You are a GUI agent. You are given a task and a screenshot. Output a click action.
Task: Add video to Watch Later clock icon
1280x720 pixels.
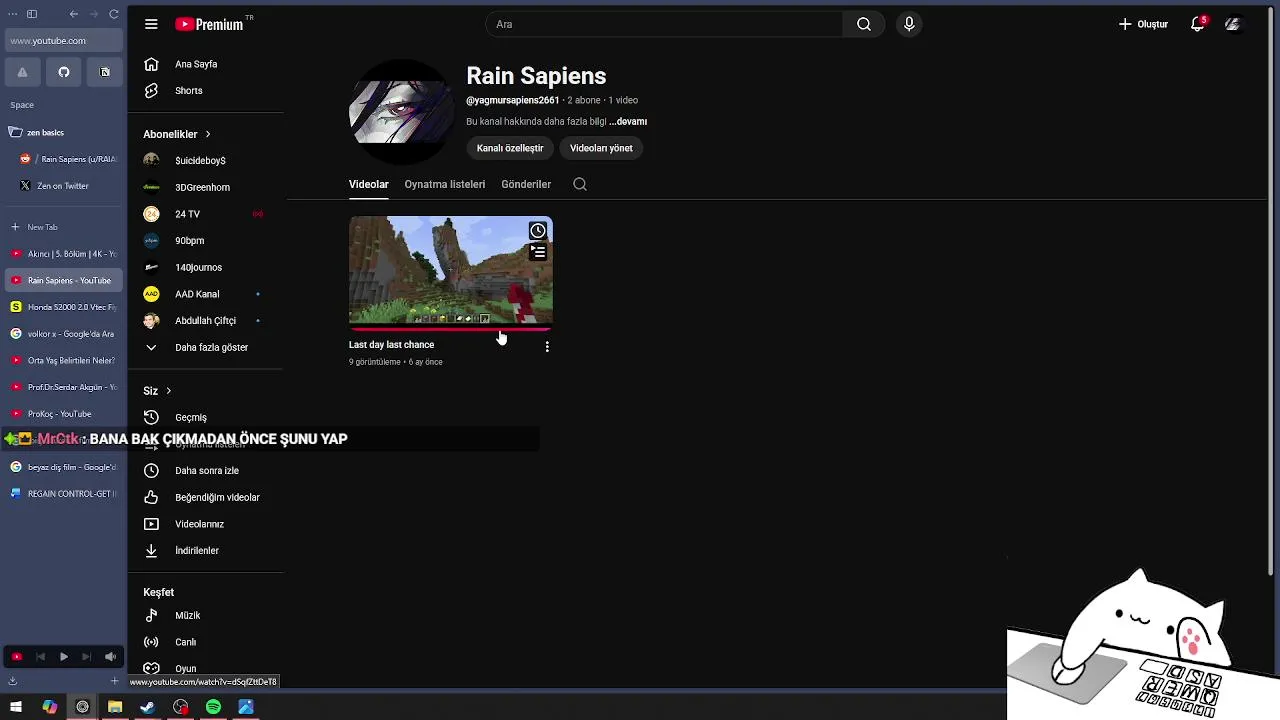point(538,231)
